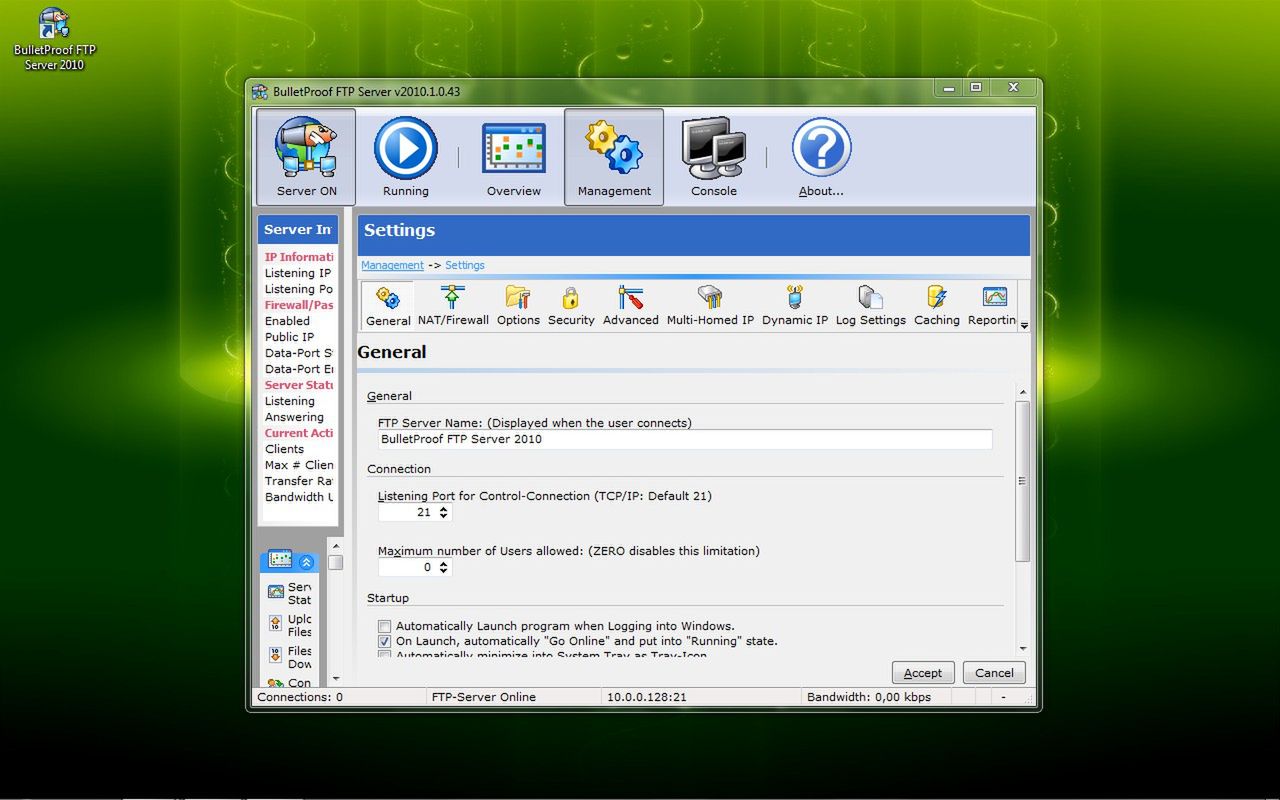The image size is (1280, 800).
Task: Click the Firewall/Passive heading in Server Info
Action: (299, 305)
